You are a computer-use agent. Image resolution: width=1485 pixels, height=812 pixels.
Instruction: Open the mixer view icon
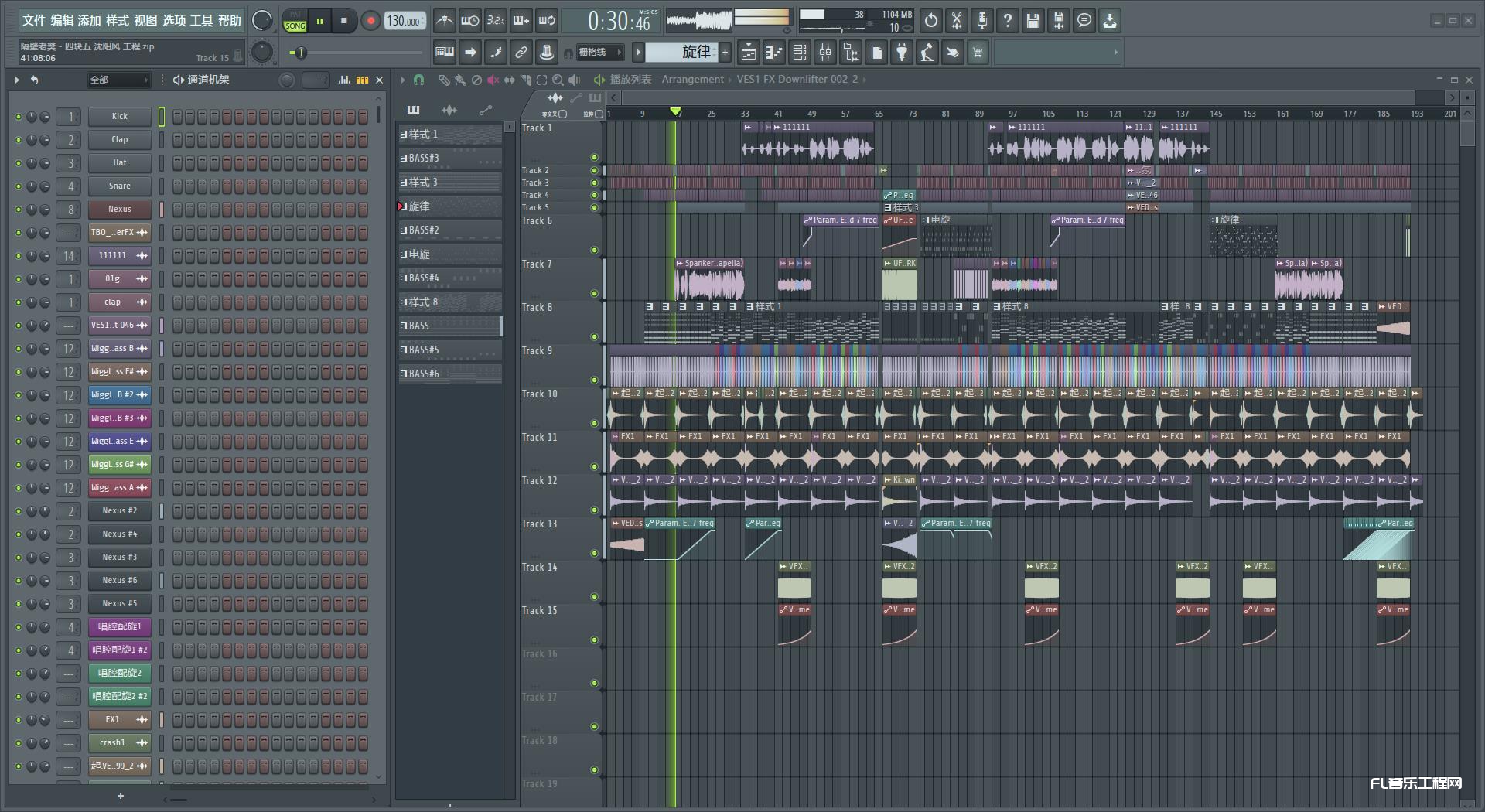pos(825,53)
